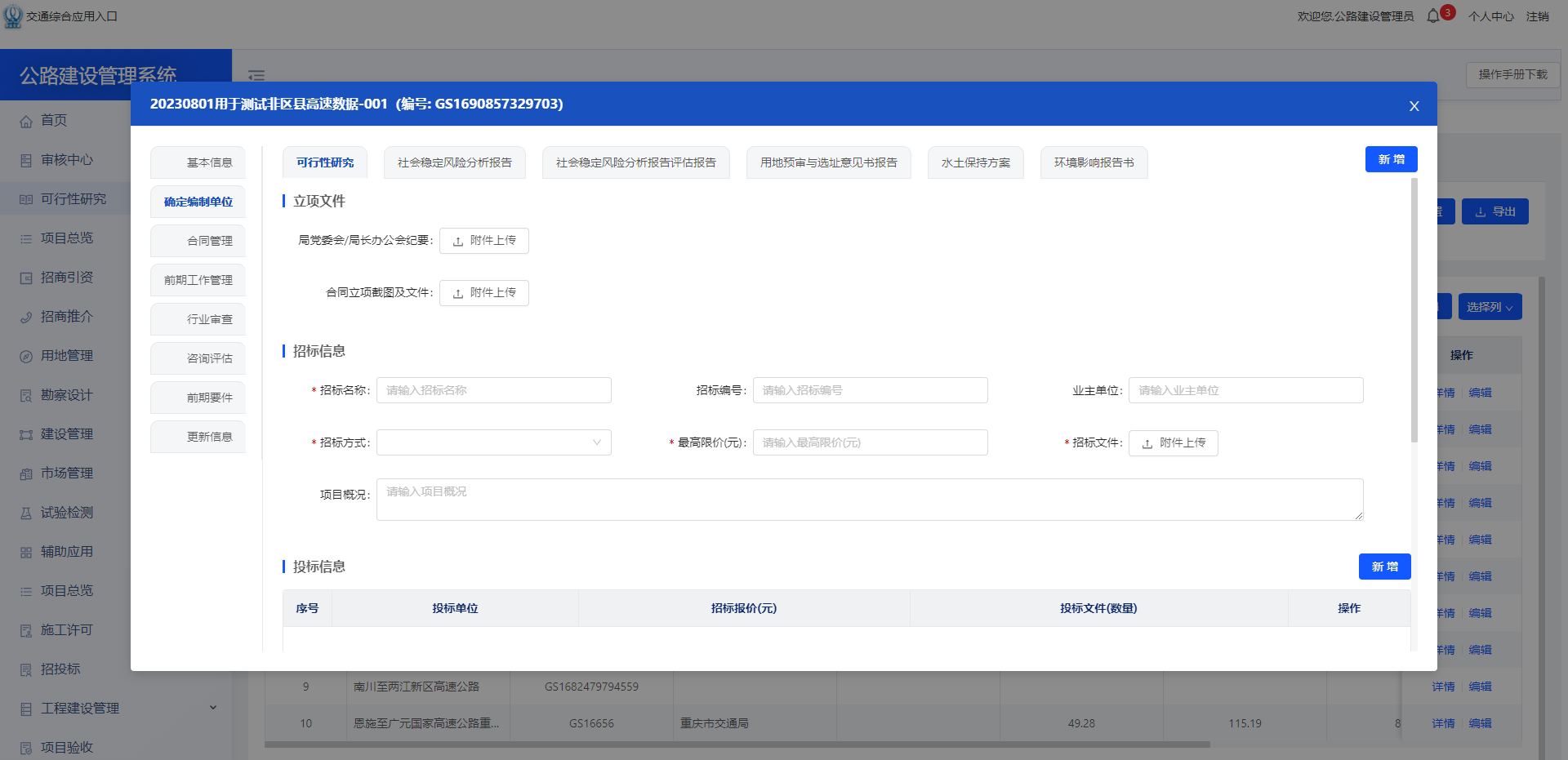Screen dimensions: 1568x760
Task: Select 前期要件 in dialog side menu
Action: pyautogui.click(x=198, y=398)
